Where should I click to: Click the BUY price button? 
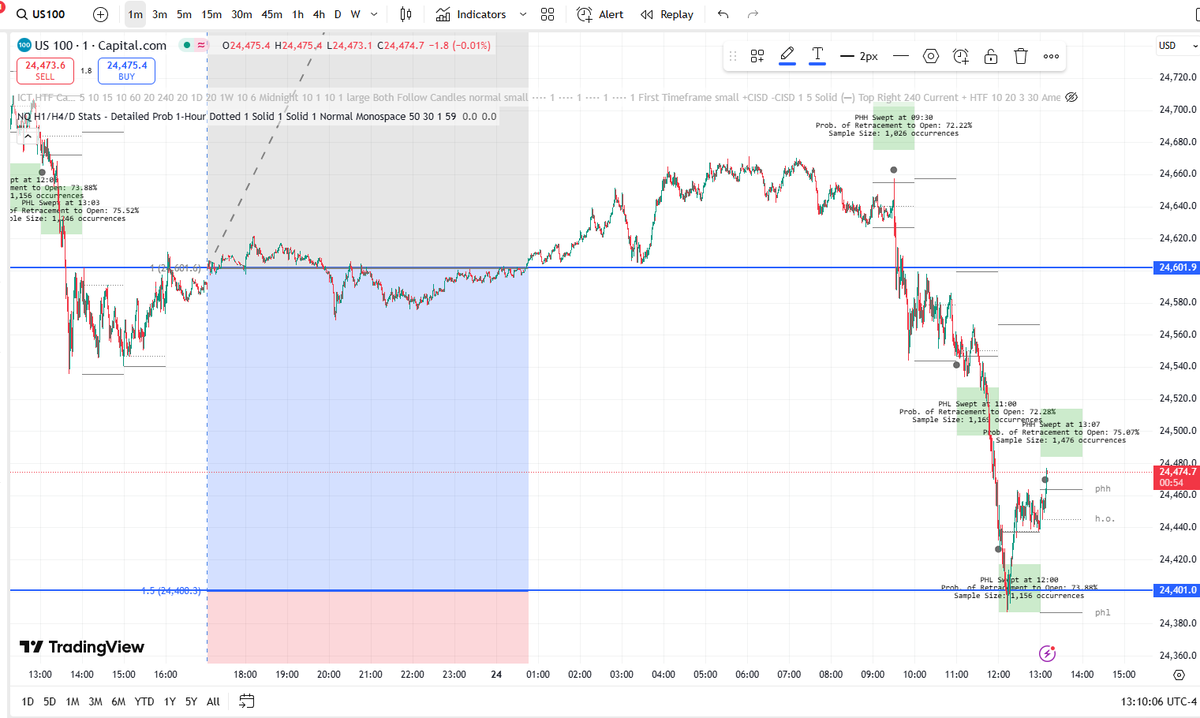pos(126,69)
